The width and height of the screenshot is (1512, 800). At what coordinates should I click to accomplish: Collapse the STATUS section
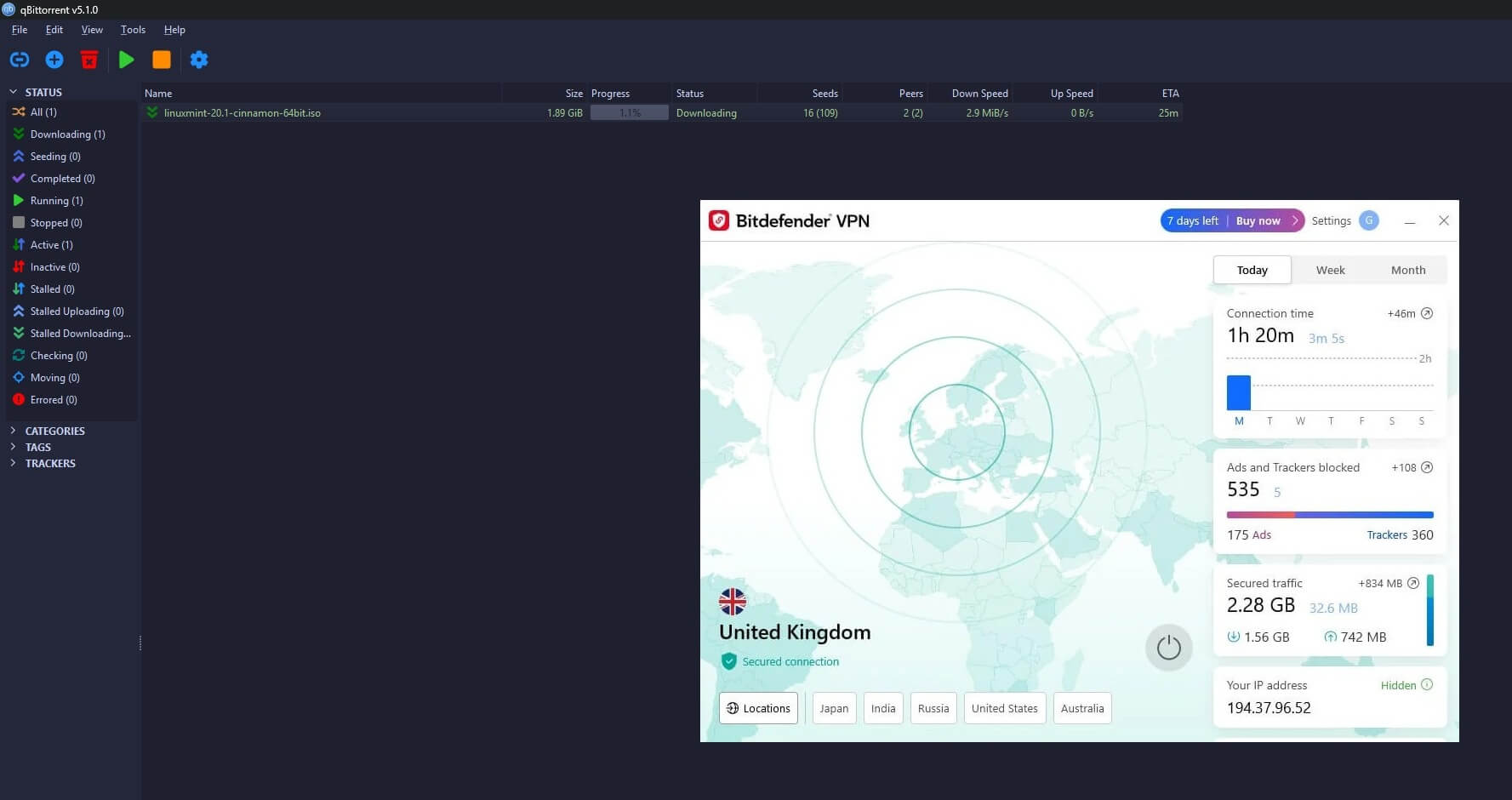click(13, 91)
